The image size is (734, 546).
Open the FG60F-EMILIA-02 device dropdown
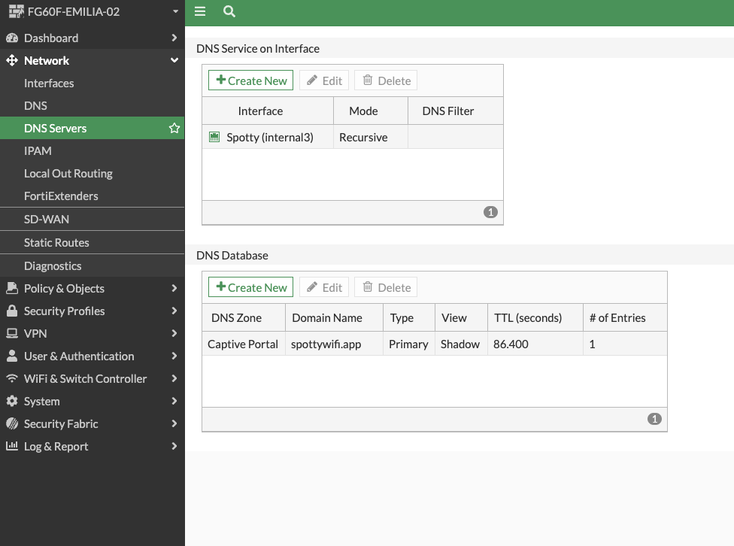point(176,11)
